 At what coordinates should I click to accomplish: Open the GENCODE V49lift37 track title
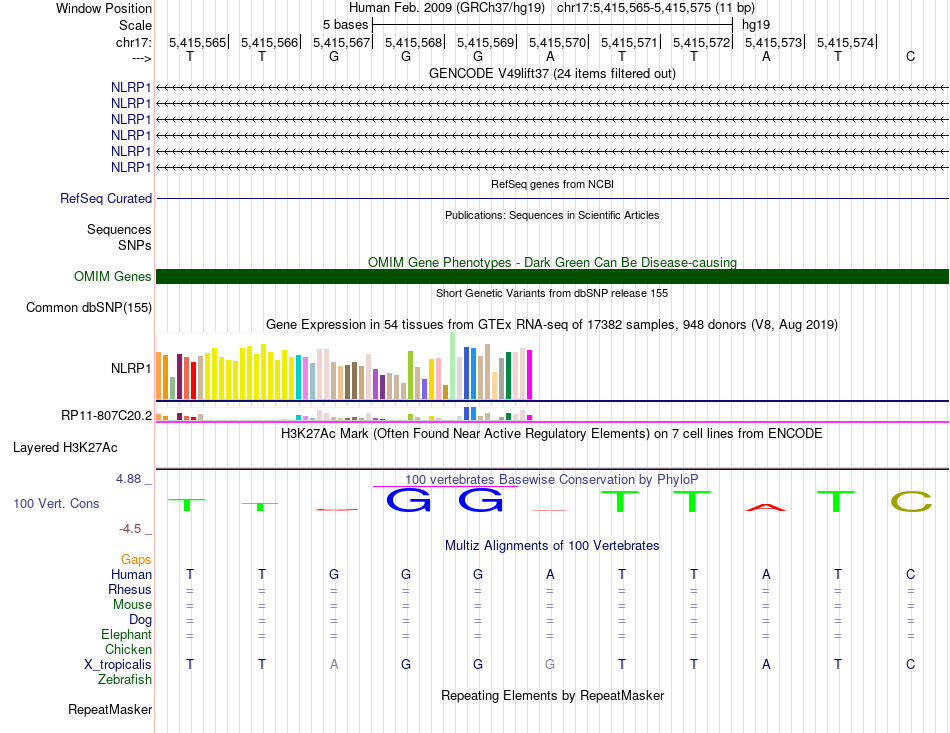(x=552, y=73)
